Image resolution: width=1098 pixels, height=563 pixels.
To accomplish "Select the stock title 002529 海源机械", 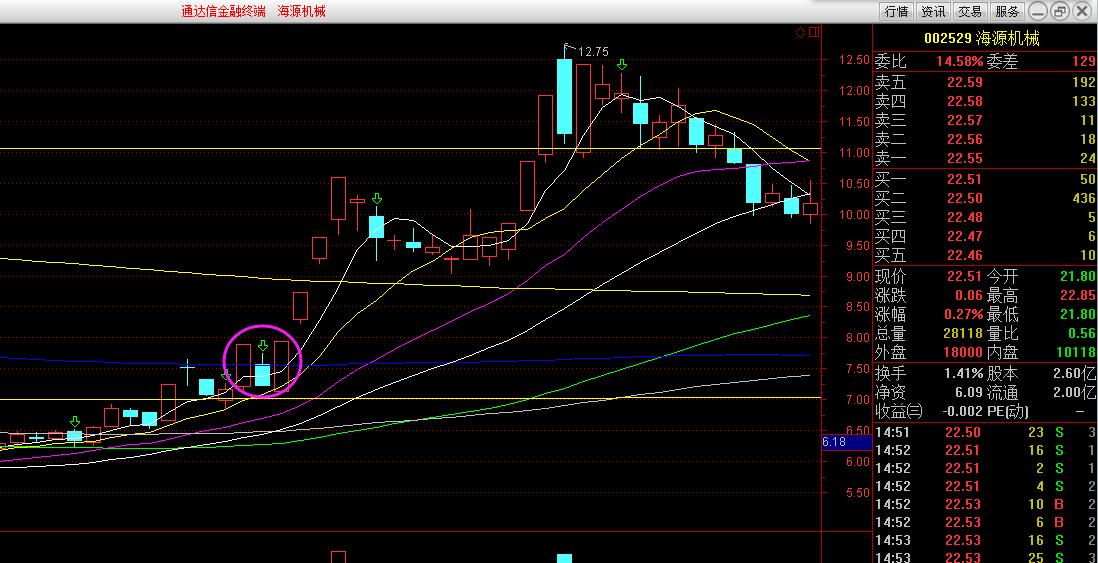I will [982, 39].
